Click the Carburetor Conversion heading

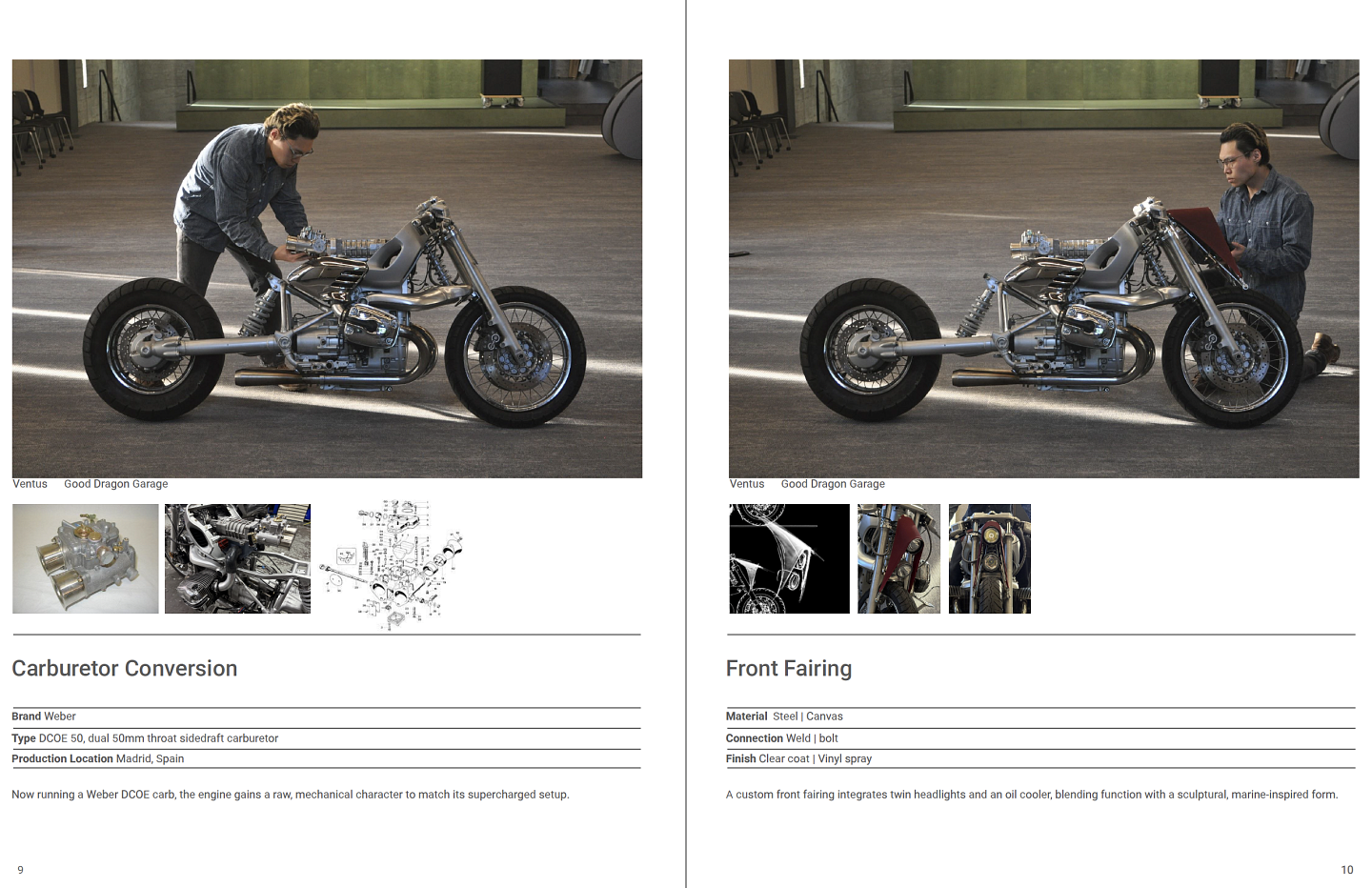(125, 669)
